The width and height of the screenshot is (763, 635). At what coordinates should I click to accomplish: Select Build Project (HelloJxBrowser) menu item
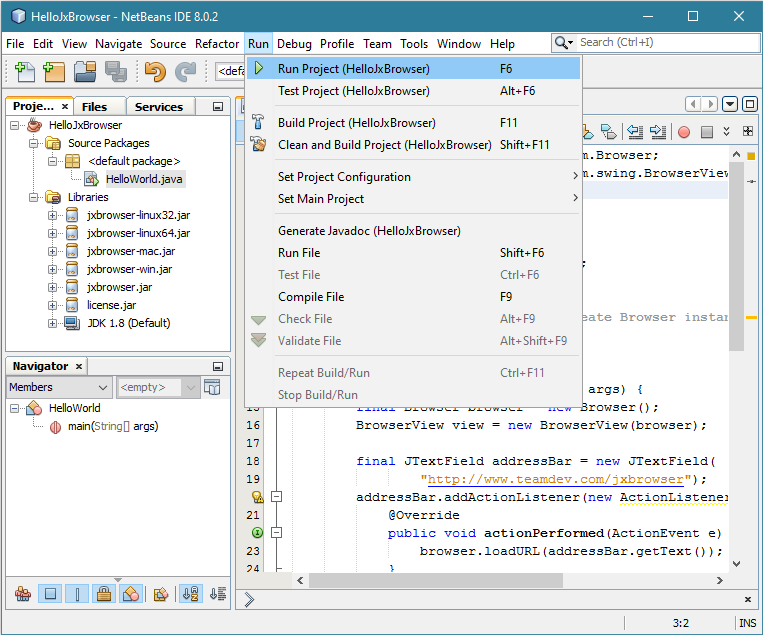point(413,123)
